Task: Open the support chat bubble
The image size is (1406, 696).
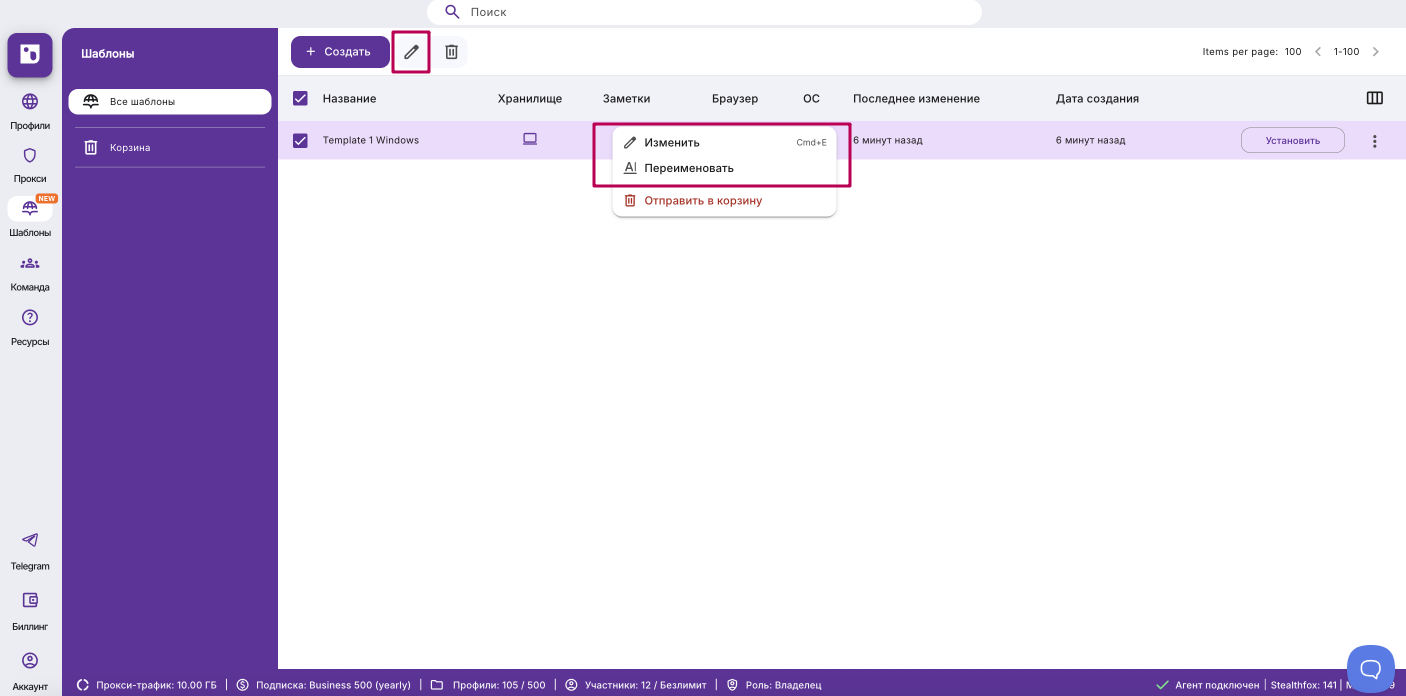Action: coord(1371,669)
